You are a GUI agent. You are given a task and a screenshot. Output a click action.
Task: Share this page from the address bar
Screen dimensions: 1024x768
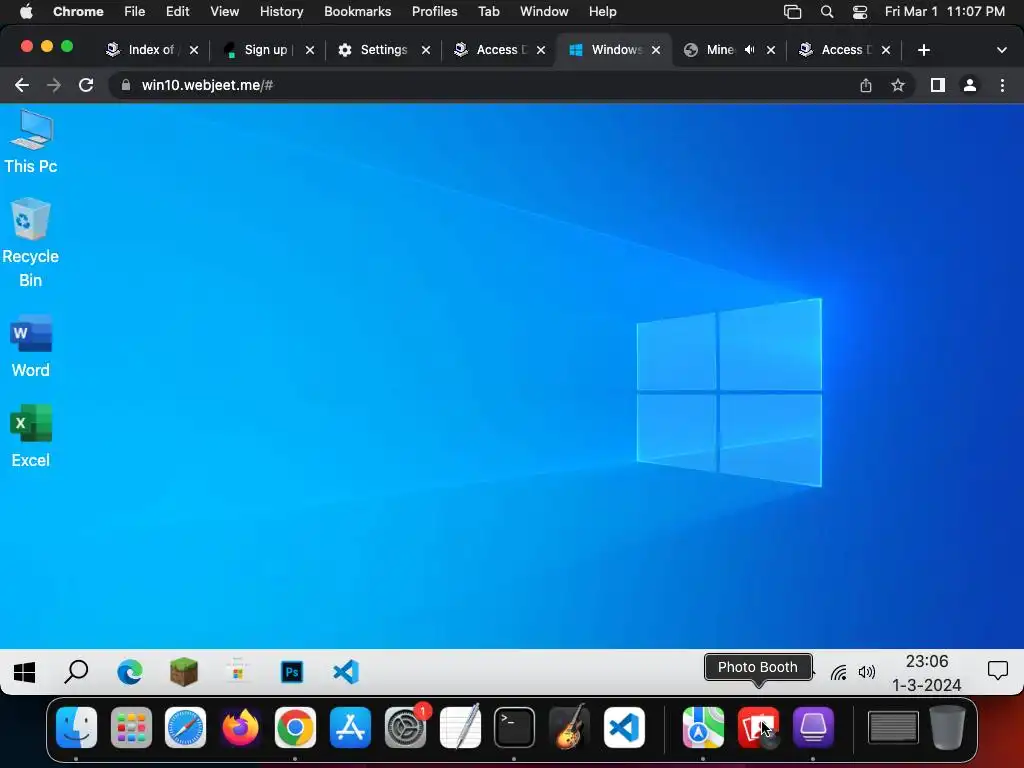point(866,85)
